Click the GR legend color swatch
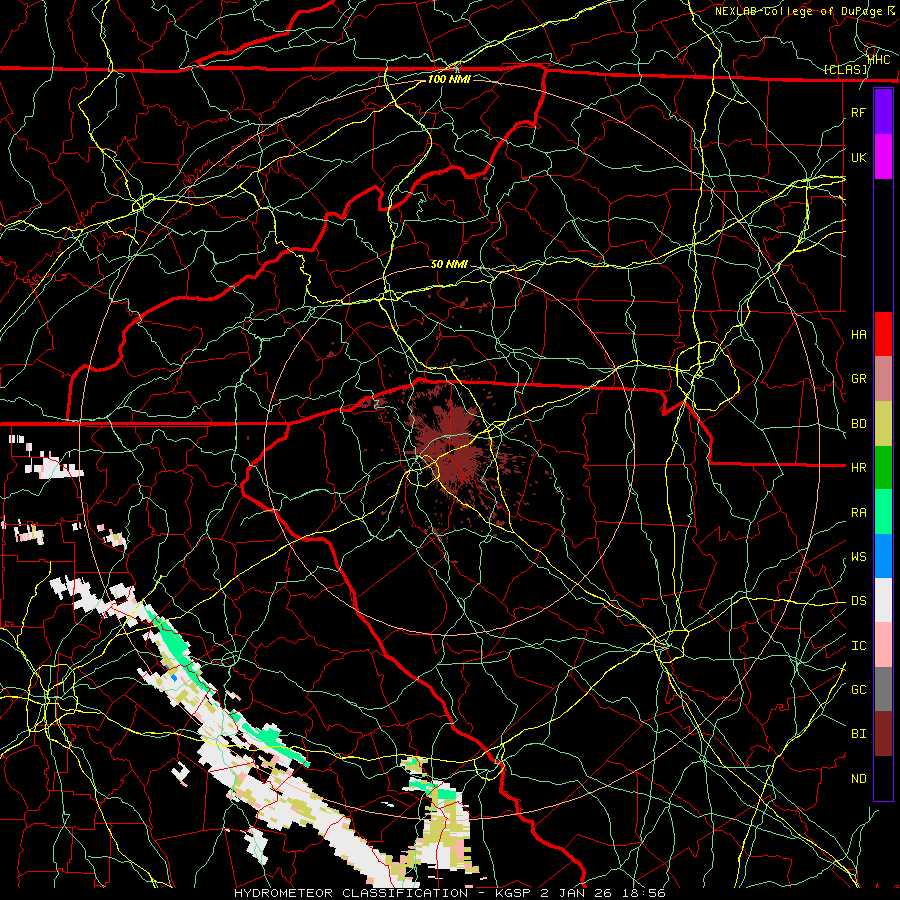This screenshot has height=900, width=900. click(883, 378)
